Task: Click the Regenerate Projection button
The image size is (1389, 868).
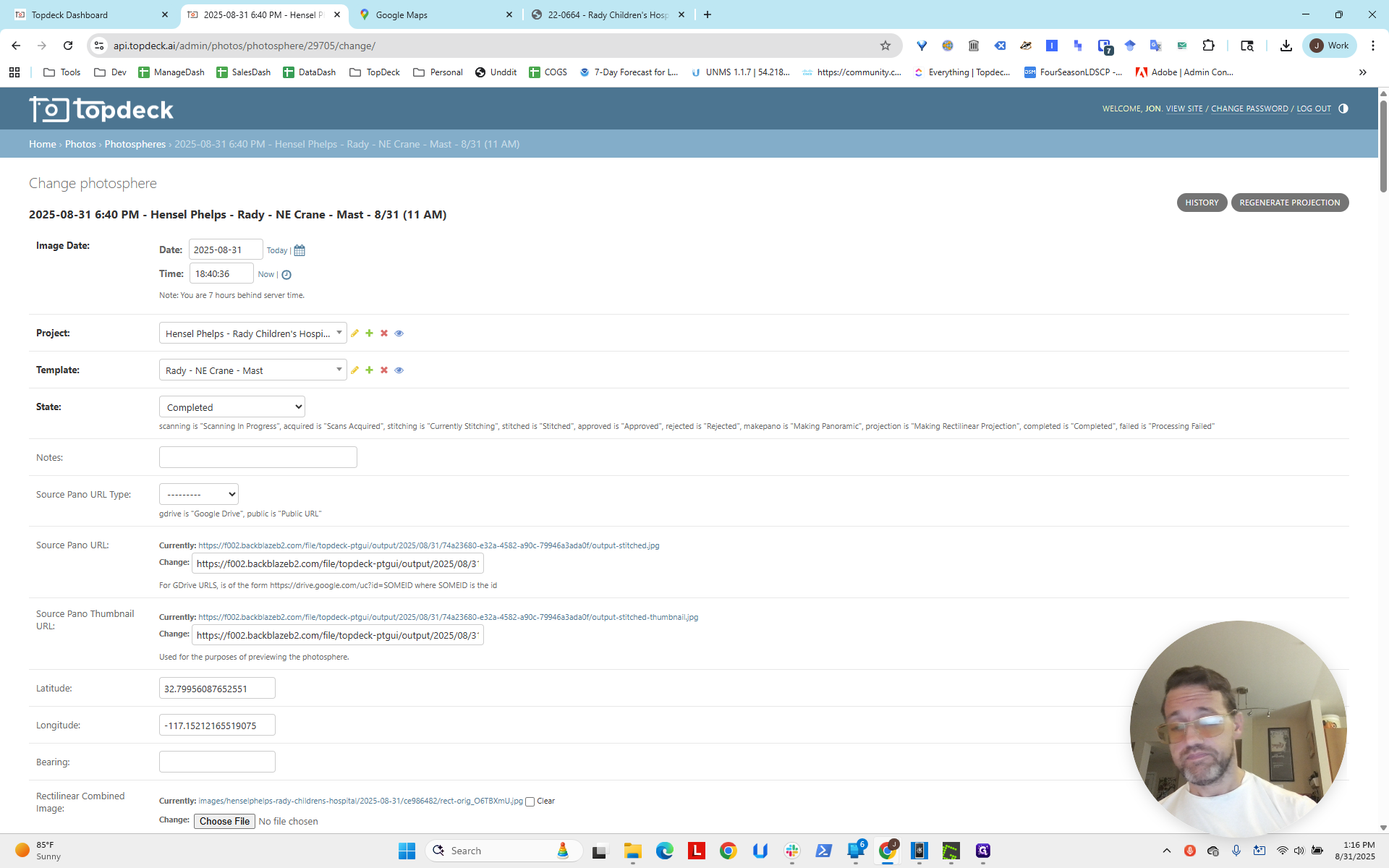Action: pos(1289,203)
